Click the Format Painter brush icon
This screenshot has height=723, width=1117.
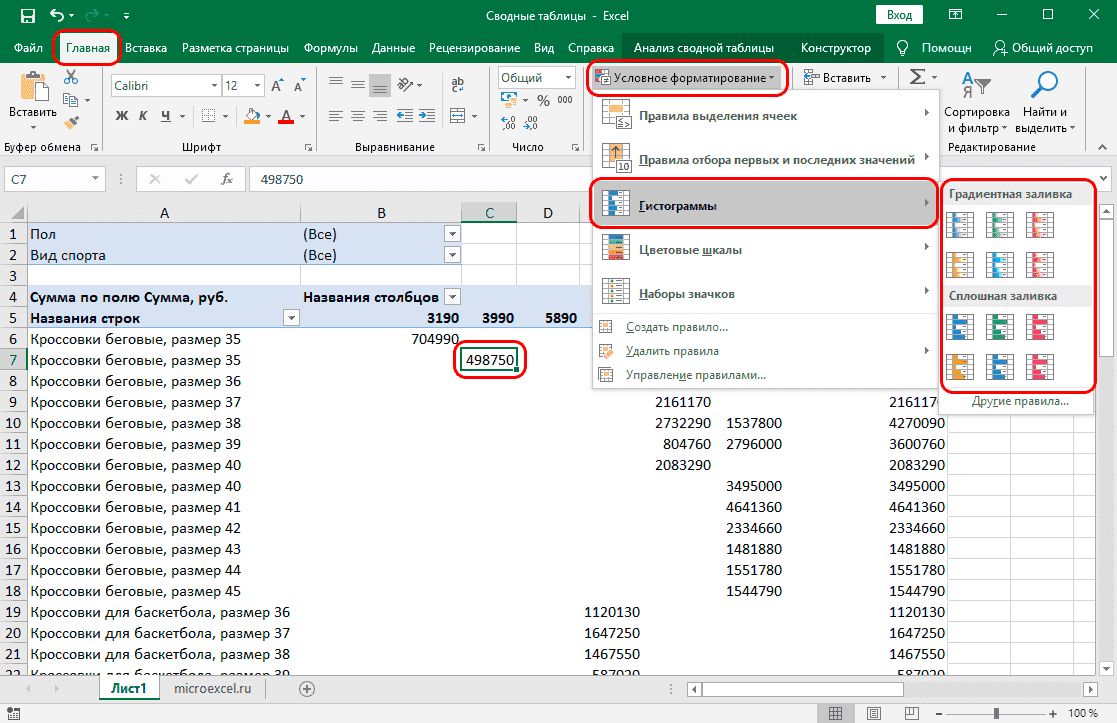click(71, 121)
